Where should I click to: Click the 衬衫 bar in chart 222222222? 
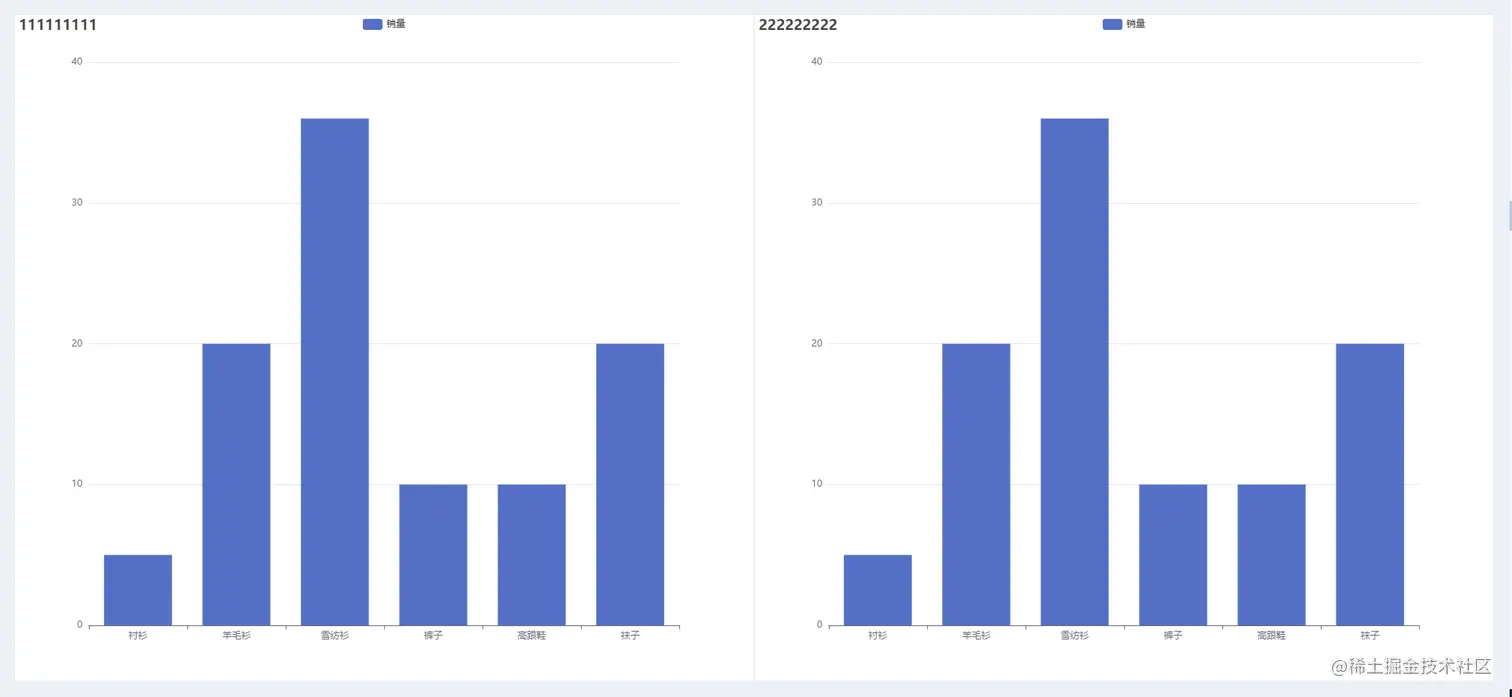click(x=878, y=590)
